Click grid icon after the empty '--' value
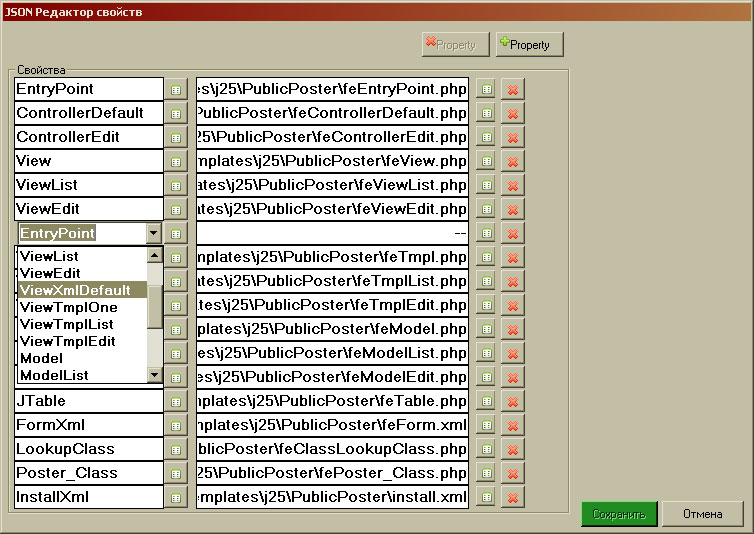Image resolution: width=754 pixels, height=534 pixels. (x=487, y=234)
